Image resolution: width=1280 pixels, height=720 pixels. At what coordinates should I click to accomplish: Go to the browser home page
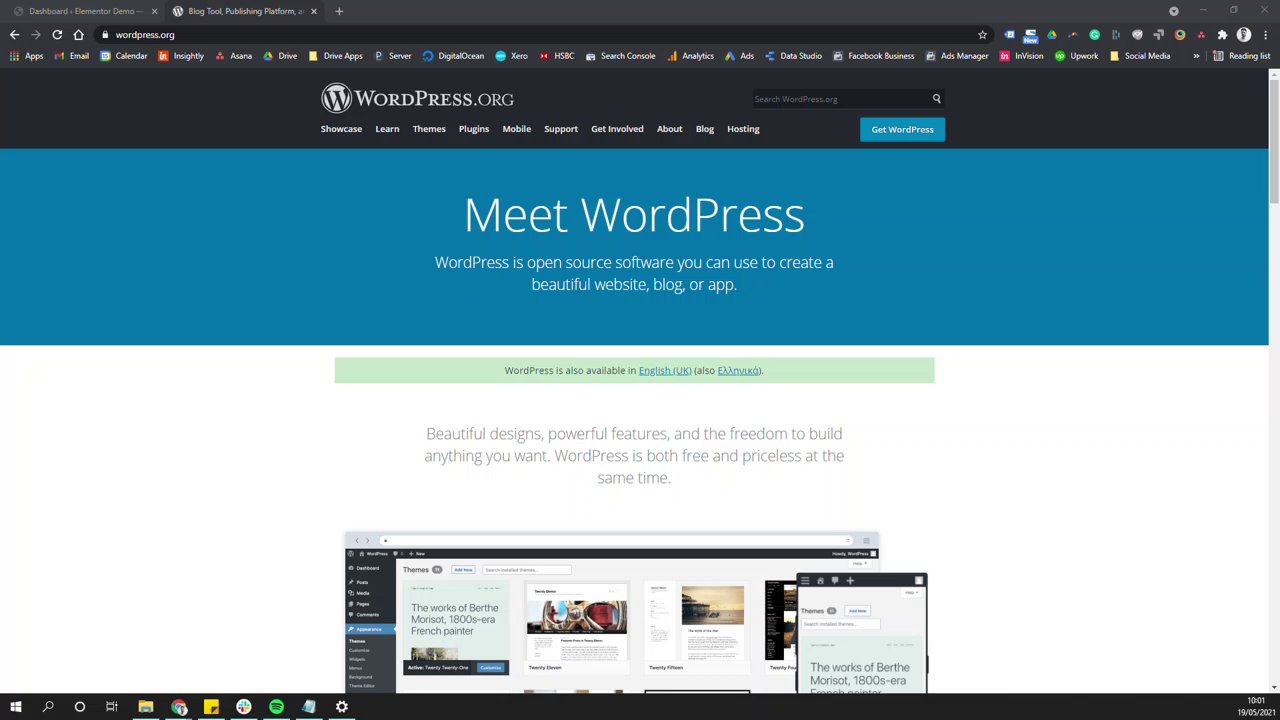tap(78, 35)
